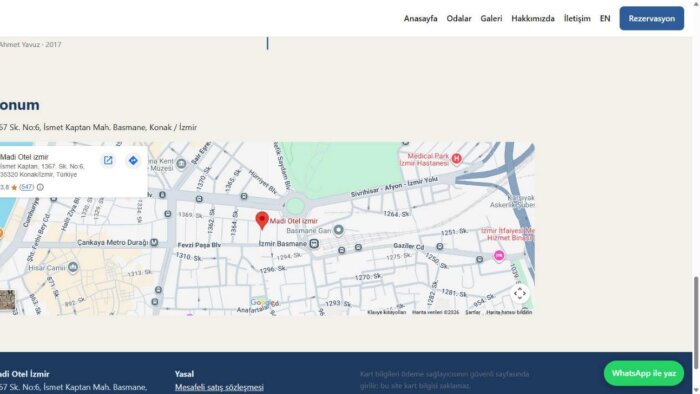Click the Google logo on the map
The height and width of the screenshot is (394, 700).
(x=261, y=302)
